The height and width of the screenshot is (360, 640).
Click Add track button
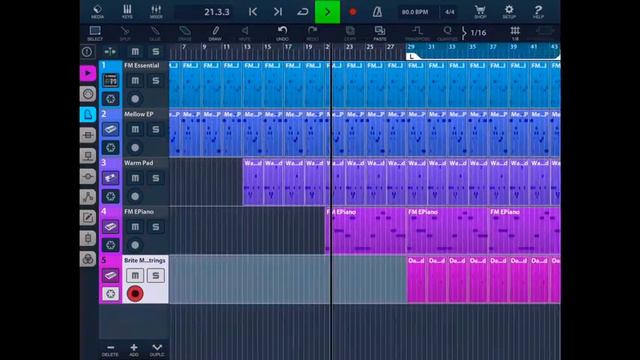point(134,350)
